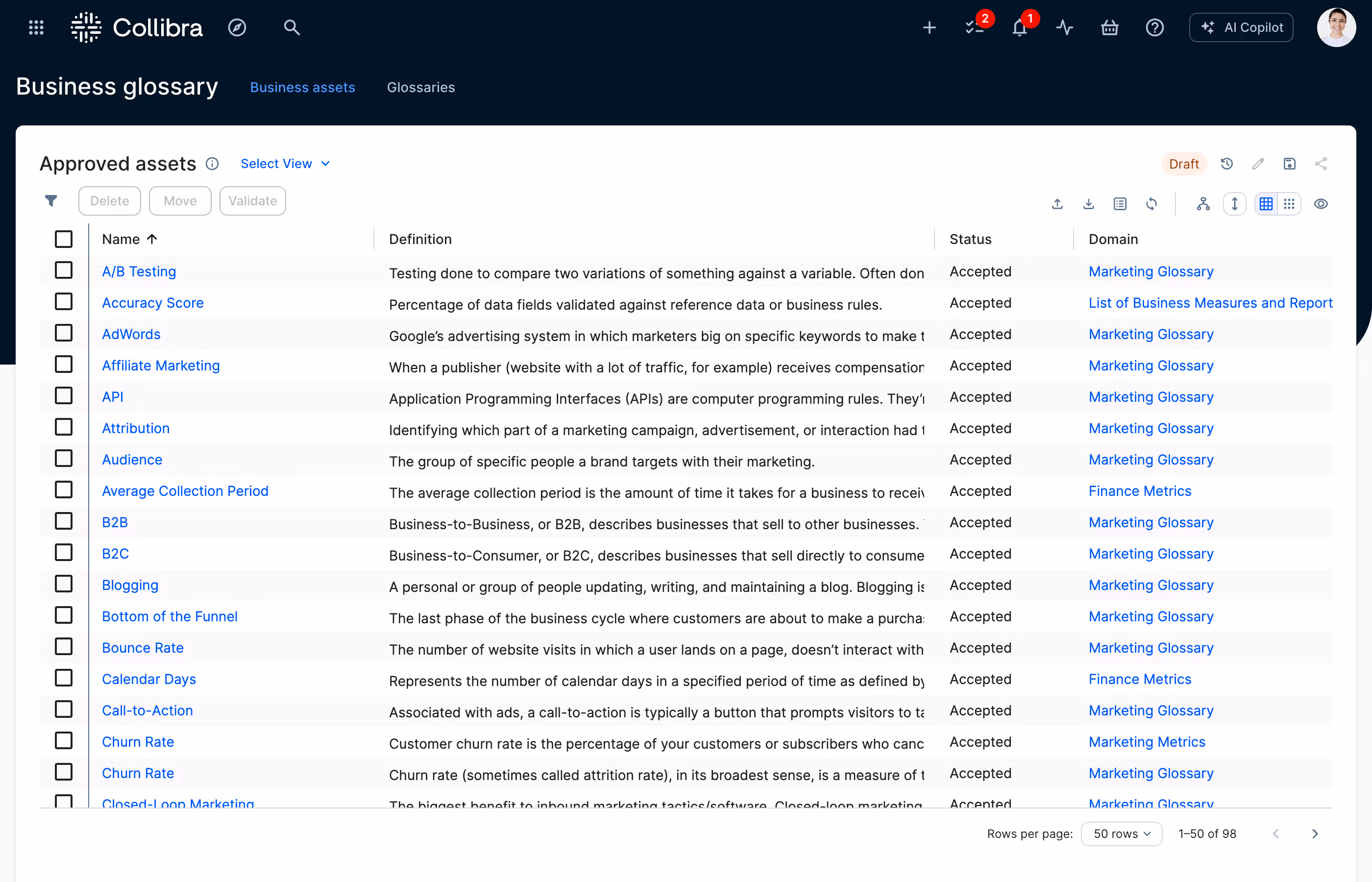The image size is (1372, 882).
Task: Open the 50 rows per page dropdown
Action: click(1121, 834)
